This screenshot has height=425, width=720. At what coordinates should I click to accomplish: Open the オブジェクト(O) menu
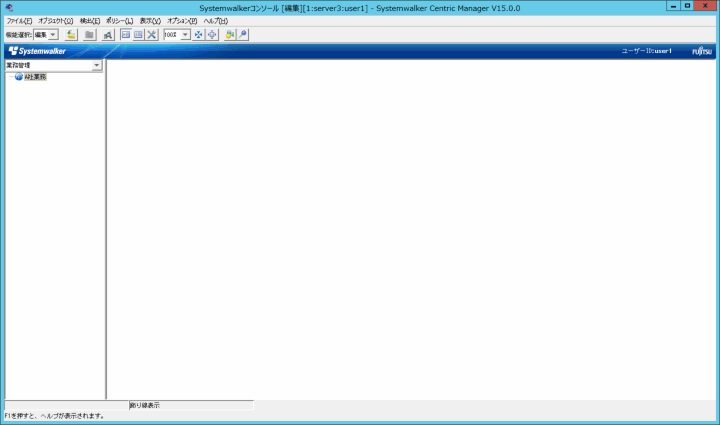[56, 21]
